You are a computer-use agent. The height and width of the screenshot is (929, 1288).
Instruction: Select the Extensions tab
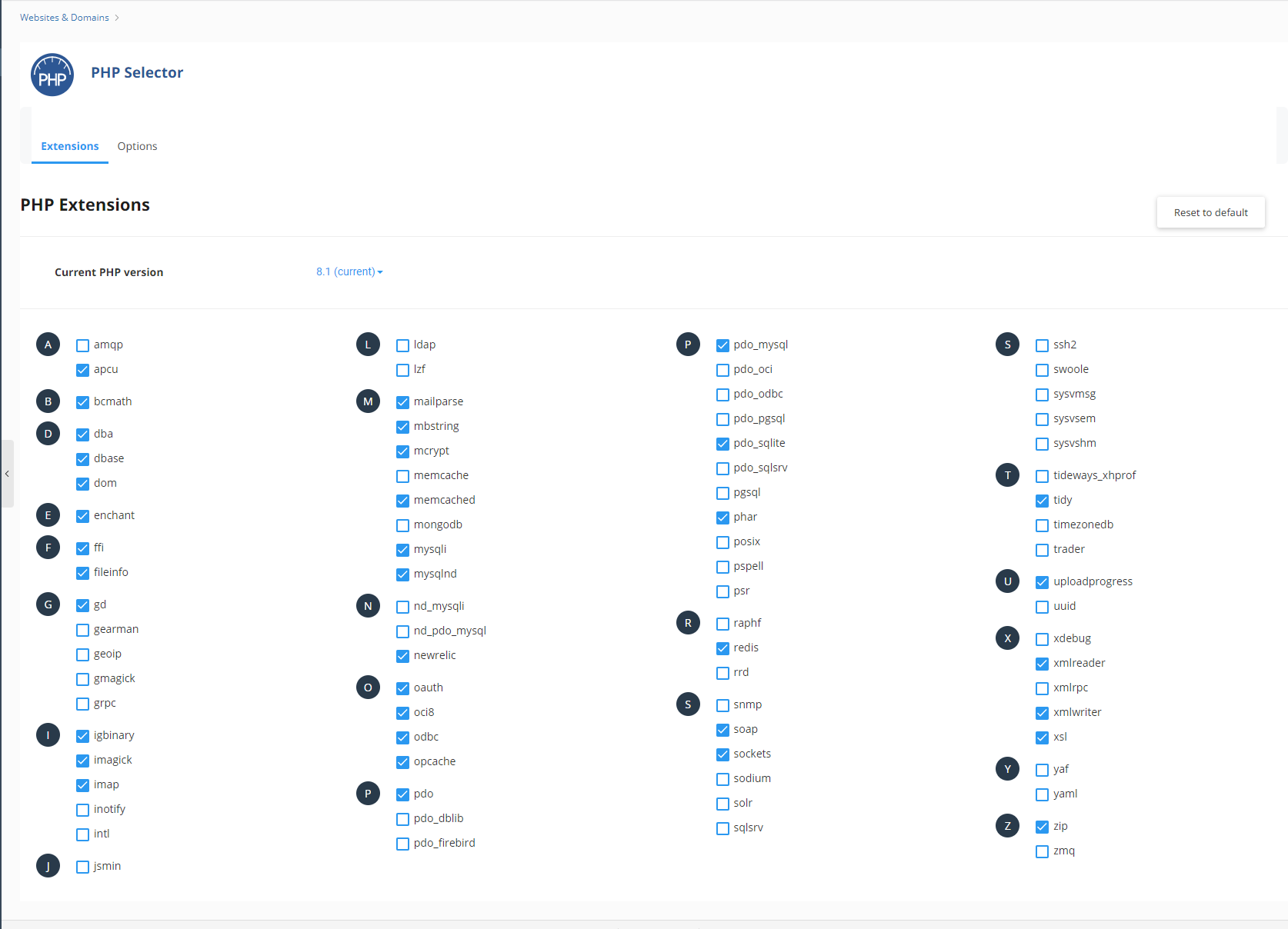tap(70, 146)
